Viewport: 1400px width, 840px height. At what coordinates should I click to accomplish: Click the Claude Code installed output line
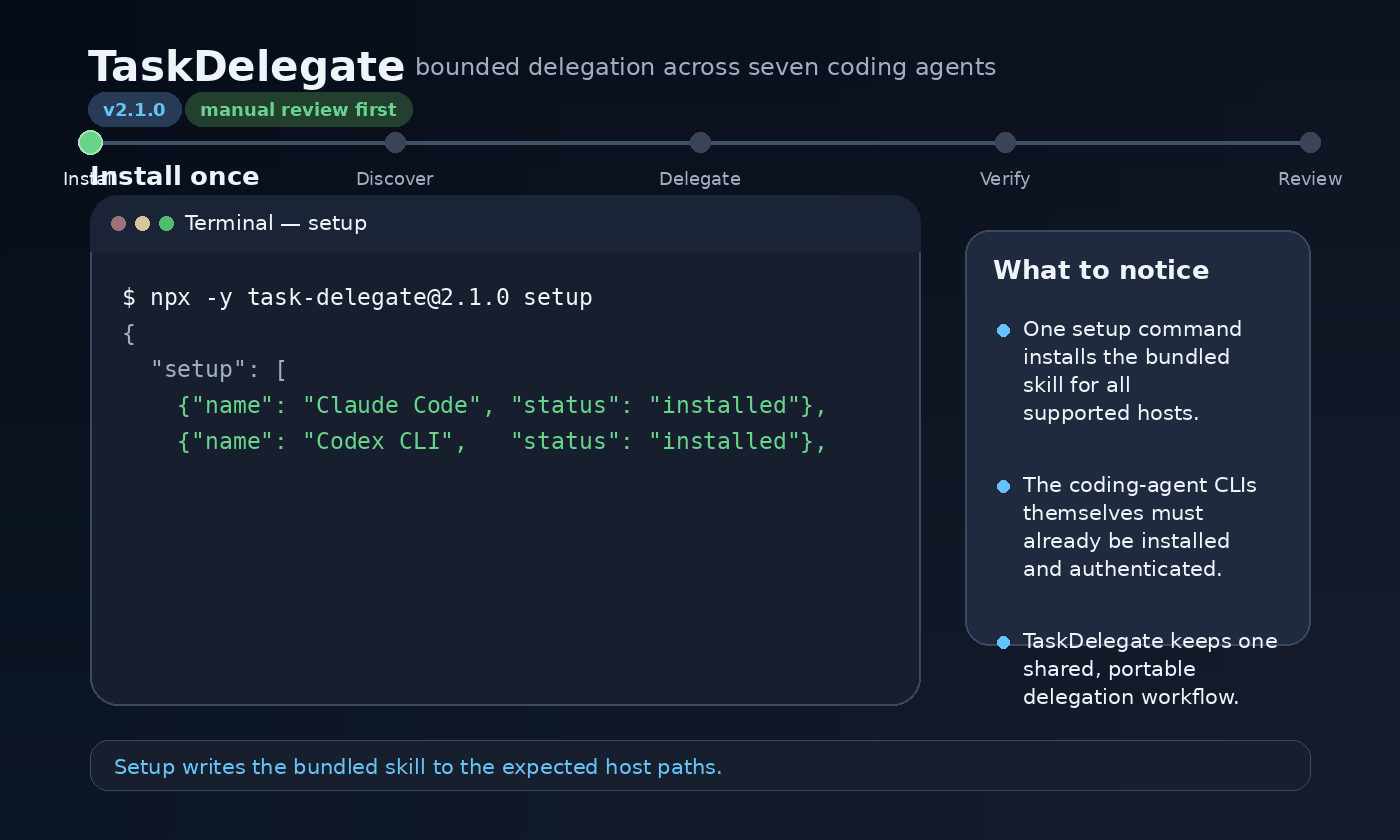(x=503, y=406)
